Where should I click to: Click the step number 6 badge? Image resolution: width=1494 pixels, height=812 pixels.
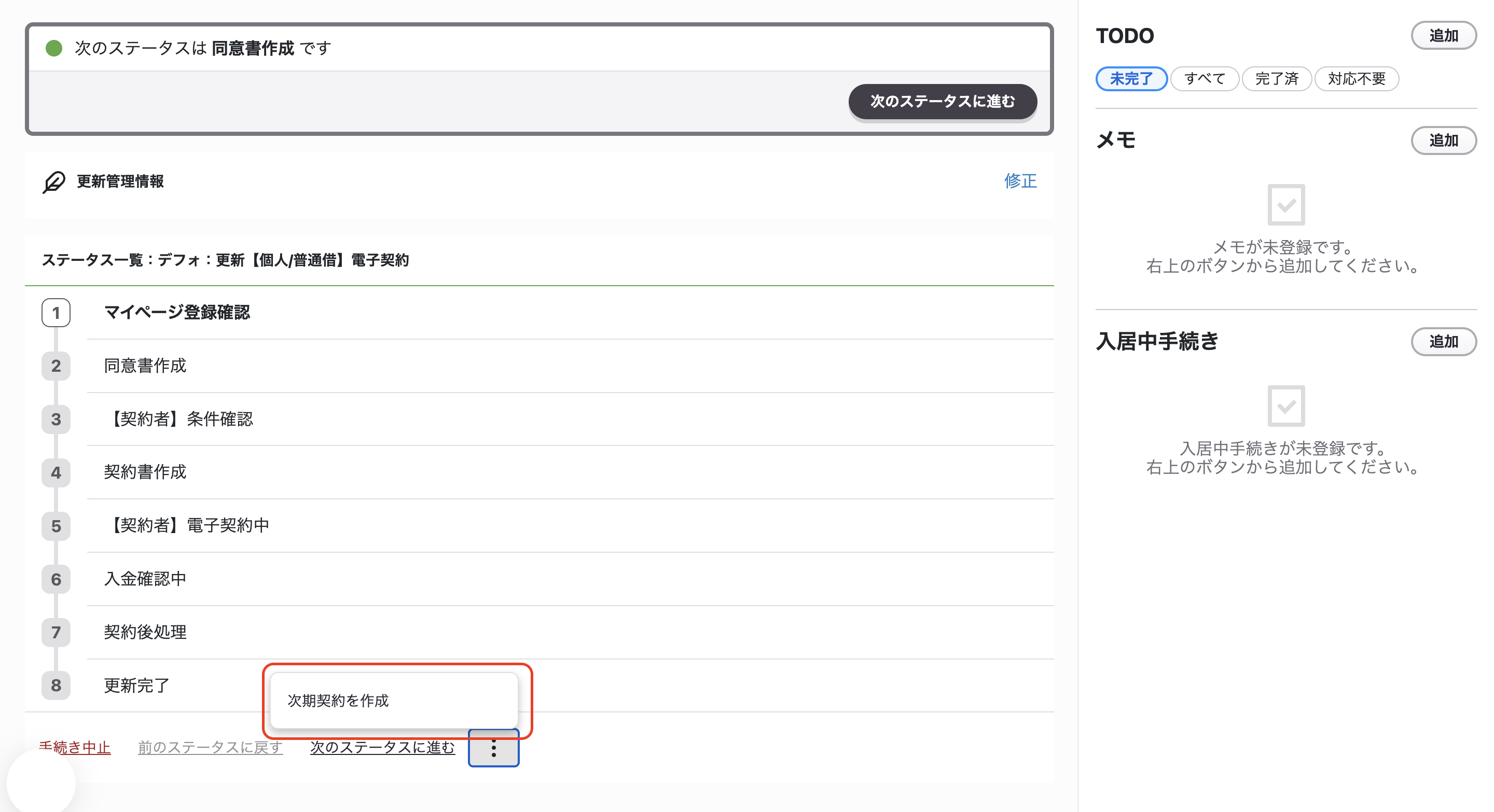[x=56, y=580]
